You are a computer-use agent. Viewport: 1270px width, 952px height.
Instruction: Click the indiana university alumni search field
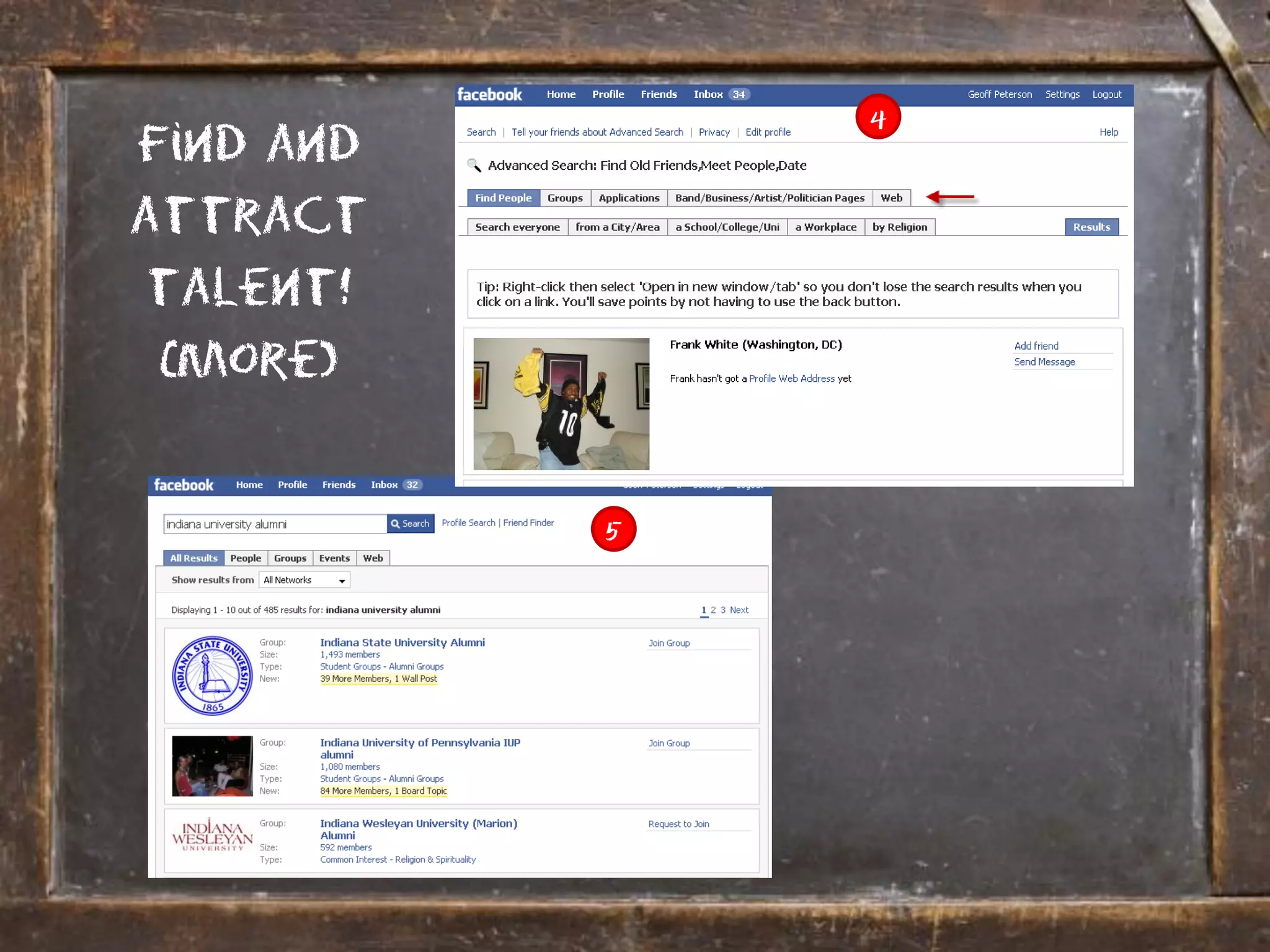[275, 524]
